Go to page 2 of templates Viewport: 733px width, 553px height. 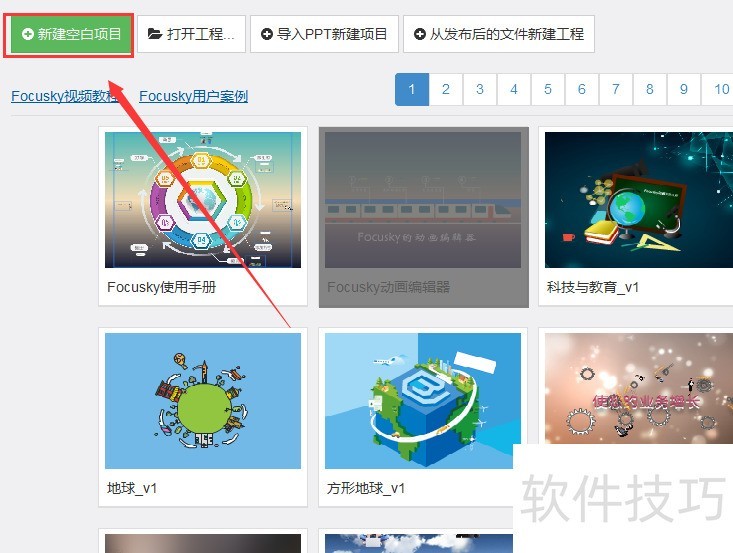click(446, 89)
